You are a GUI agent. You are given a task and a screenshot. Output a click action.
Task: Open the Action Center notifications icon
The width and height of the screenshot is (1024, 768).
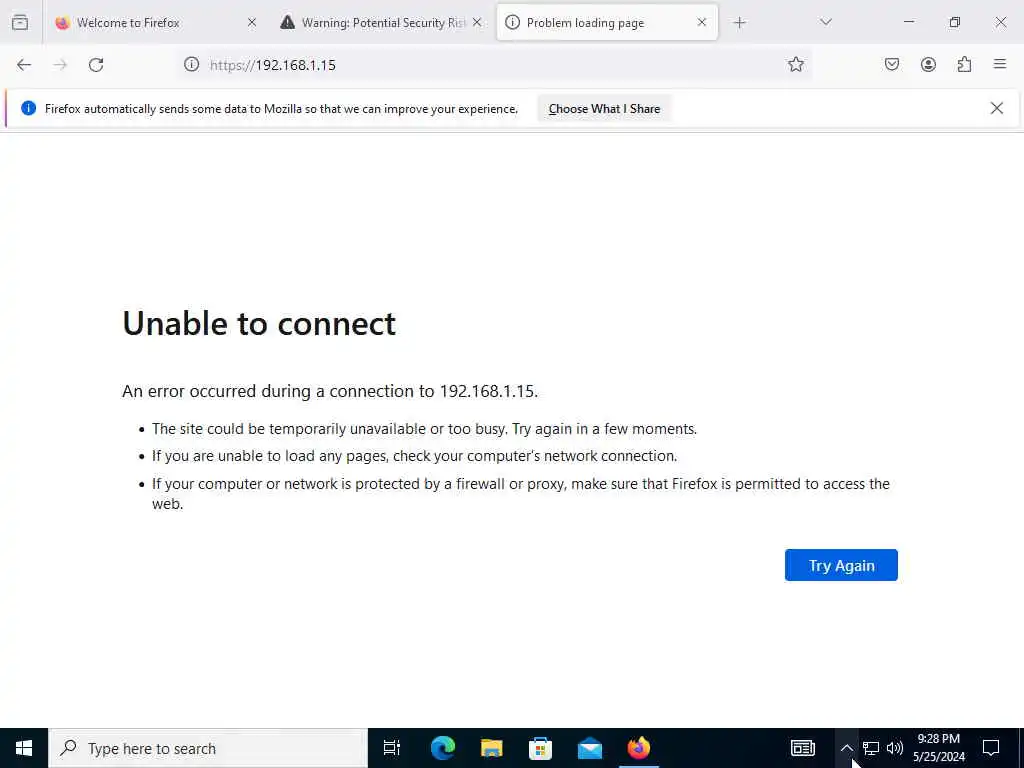point(991,748)
